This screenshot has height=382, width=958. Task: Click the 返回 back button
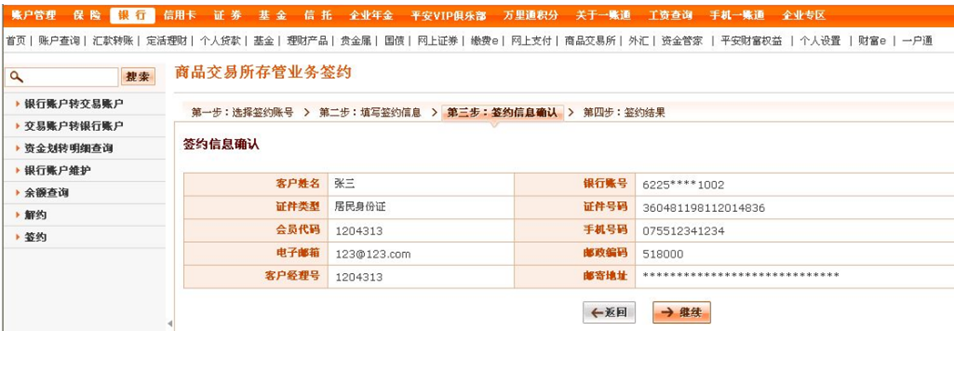[609, 312]
